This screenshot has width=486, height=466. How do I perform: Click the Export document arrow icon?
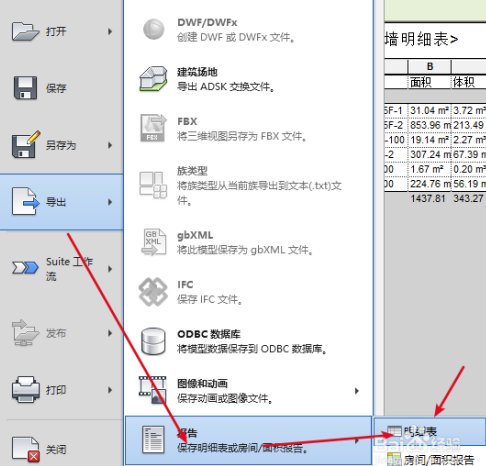point(25,201)
